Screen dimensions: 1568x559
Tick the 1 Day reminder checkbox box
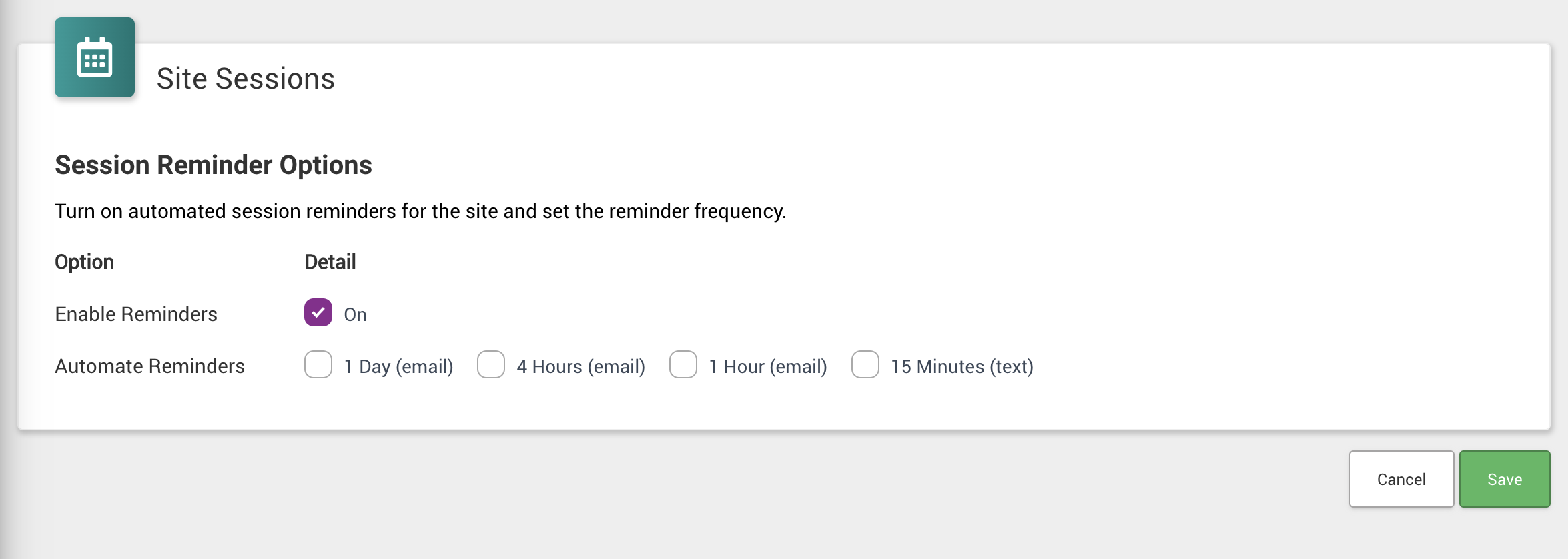318,365
